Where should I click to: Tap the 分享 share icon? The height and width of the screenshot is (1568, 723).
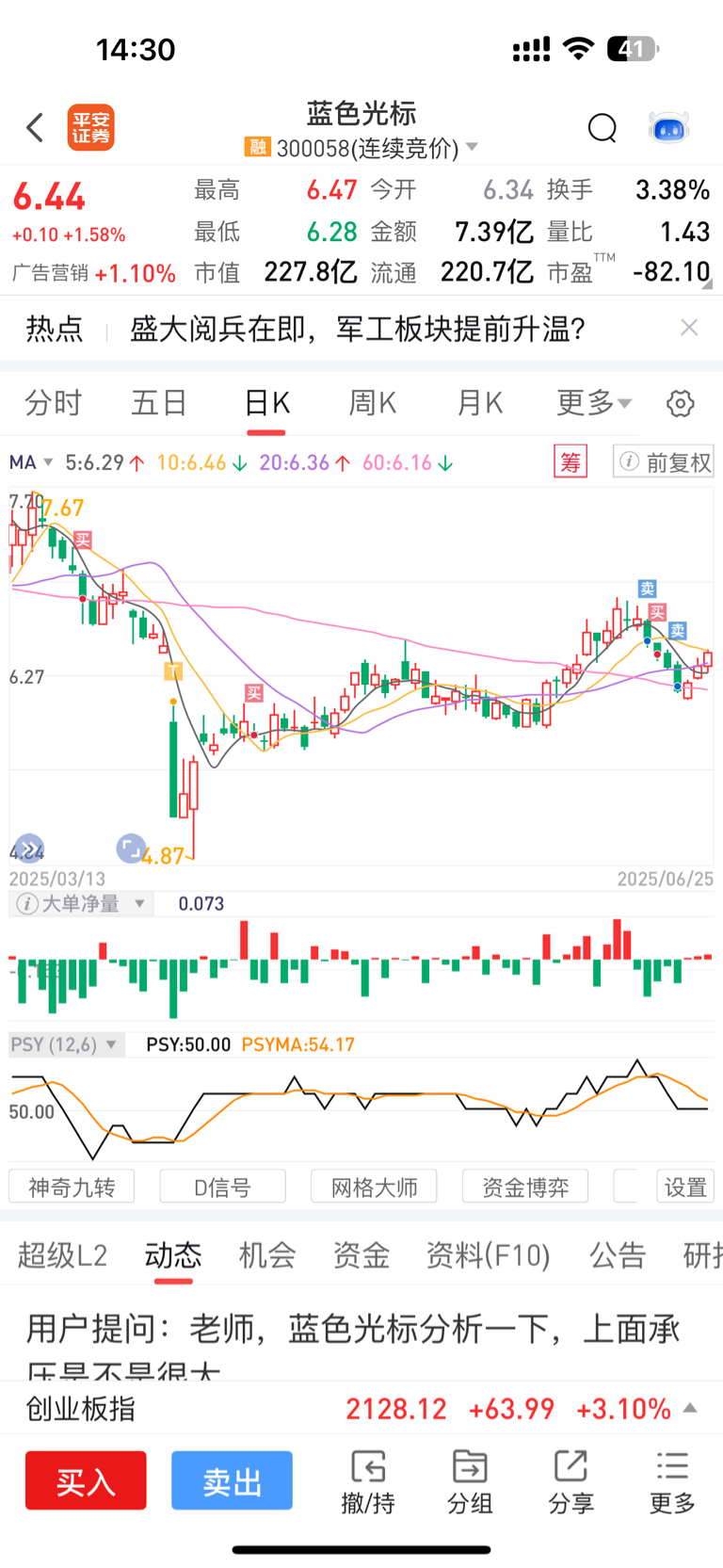click(x=571, y=1482)
